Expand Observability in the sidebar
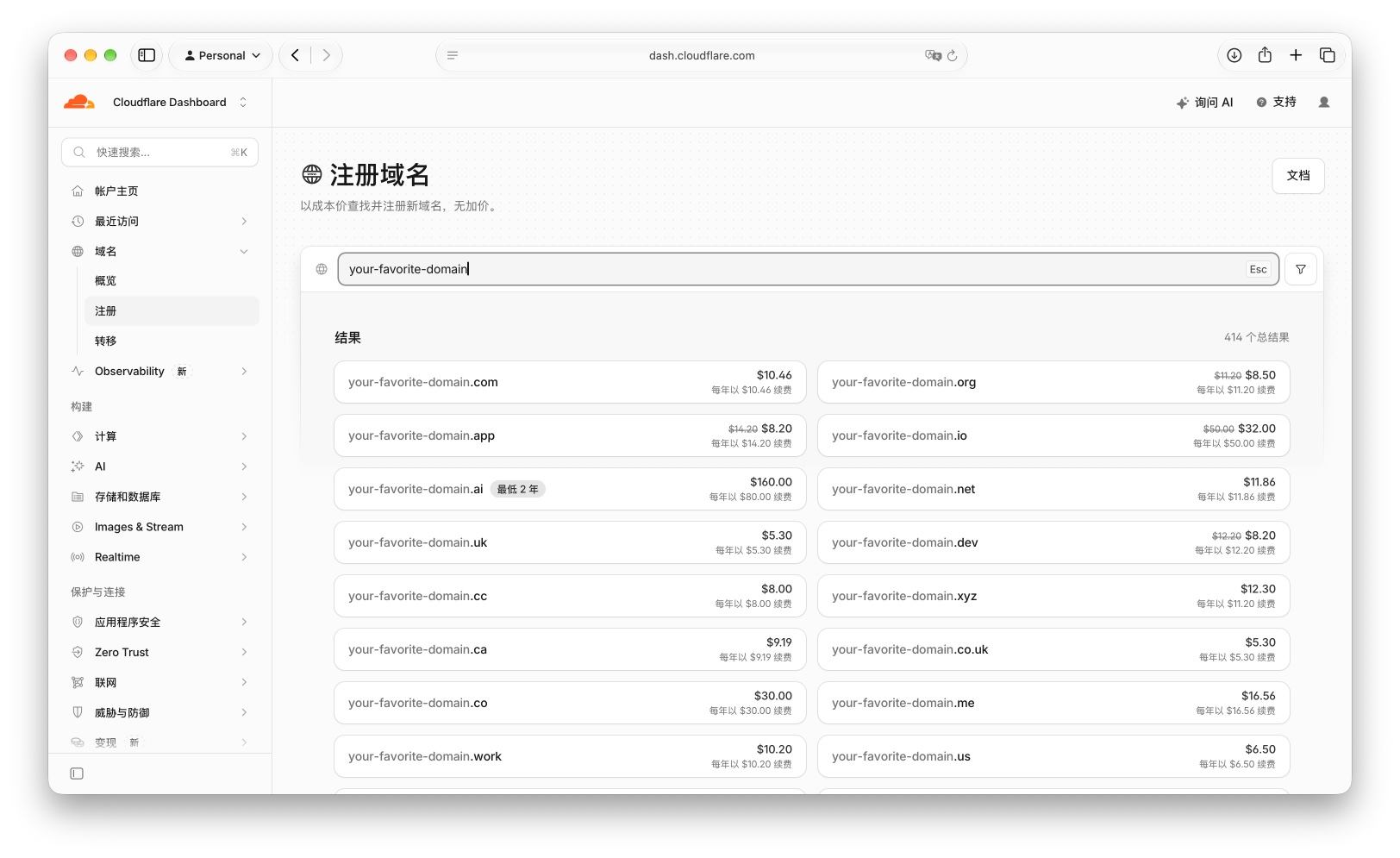The height and width of the screenshot is (858, 1400). pyautogui.click(x=159, y=371)
